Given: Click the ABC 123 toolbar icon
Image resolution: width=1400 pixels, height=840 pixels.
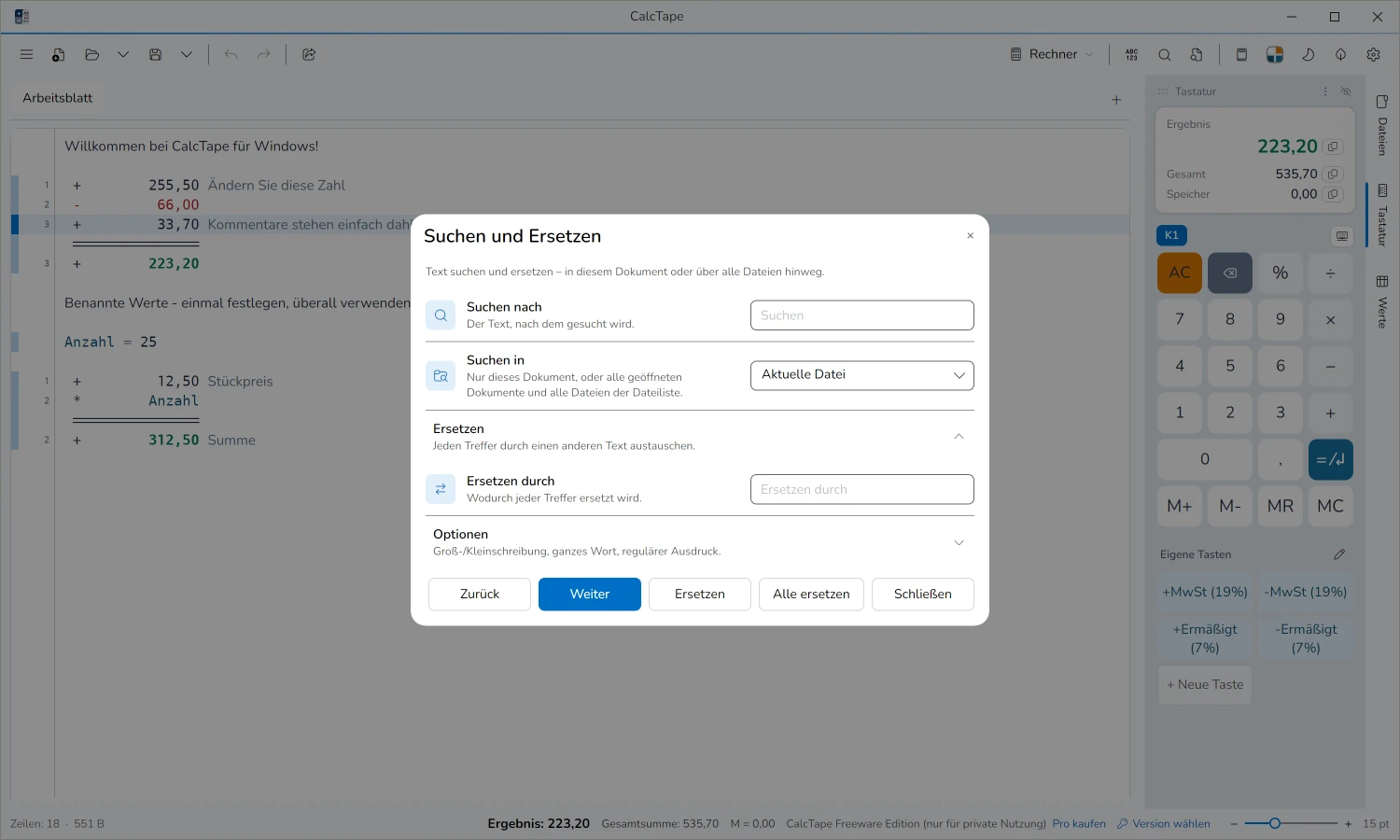Looking at the screenshot, I should tap(1132, 54).
